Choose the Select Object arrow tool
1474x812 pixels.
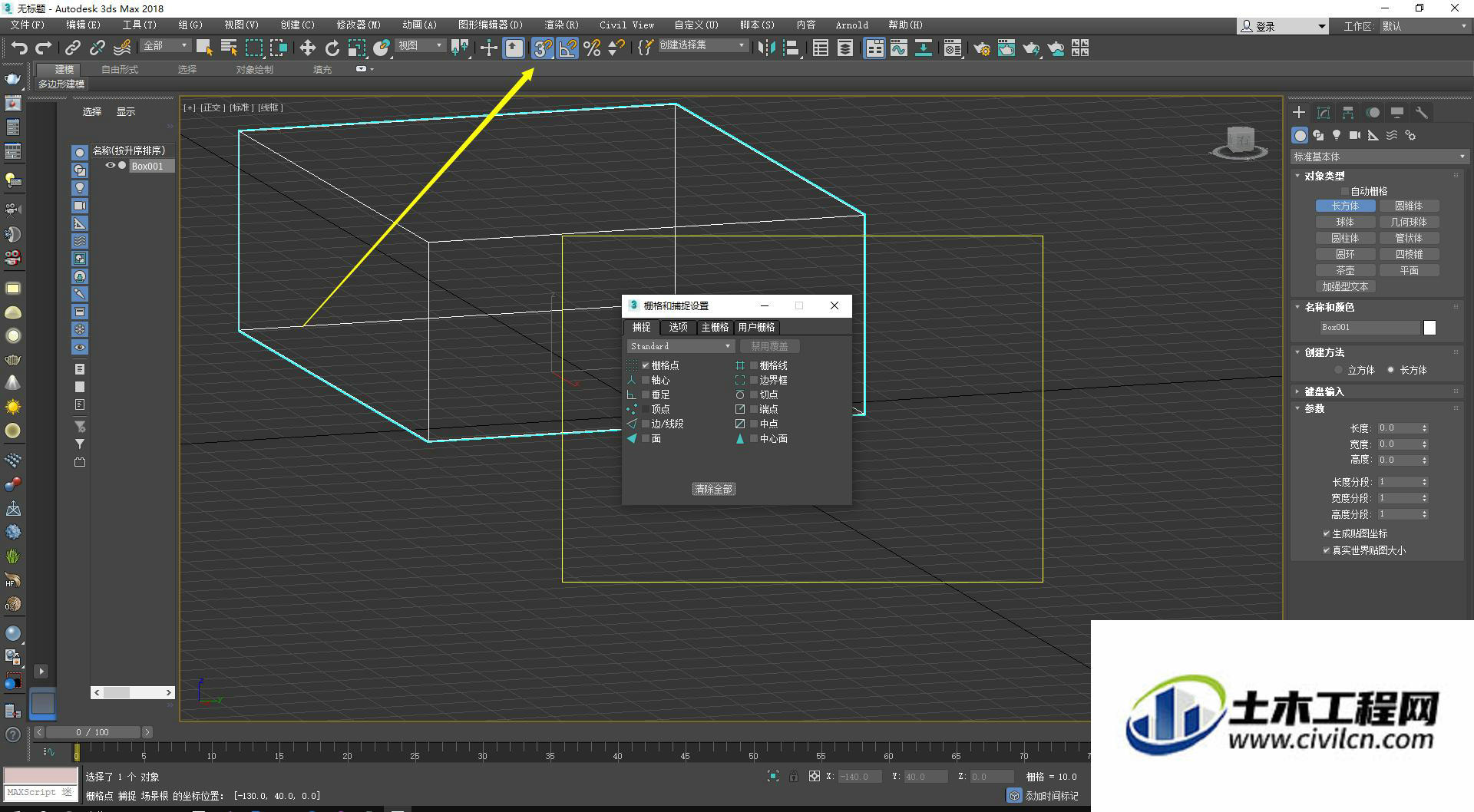click(204, 48)
